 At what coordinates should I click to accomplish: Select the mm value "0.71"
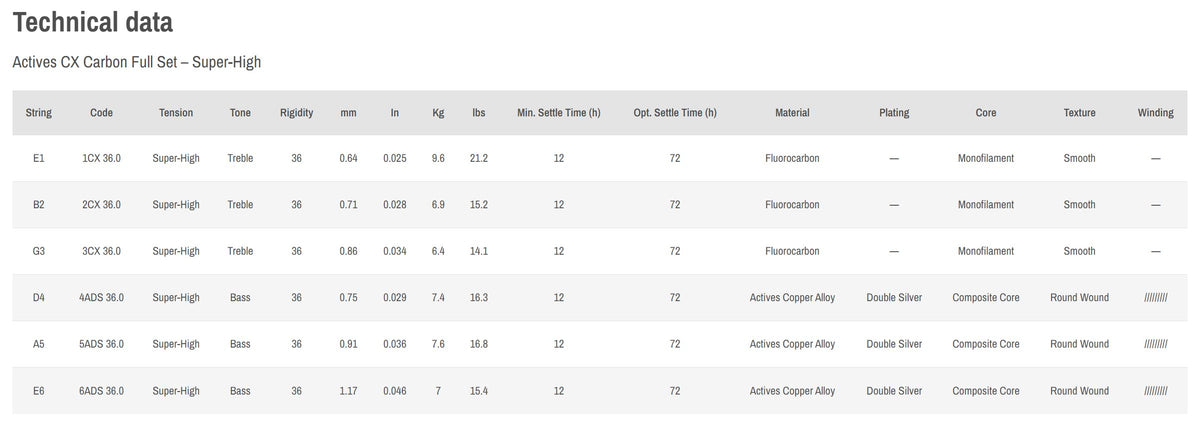tap(348, 205)
